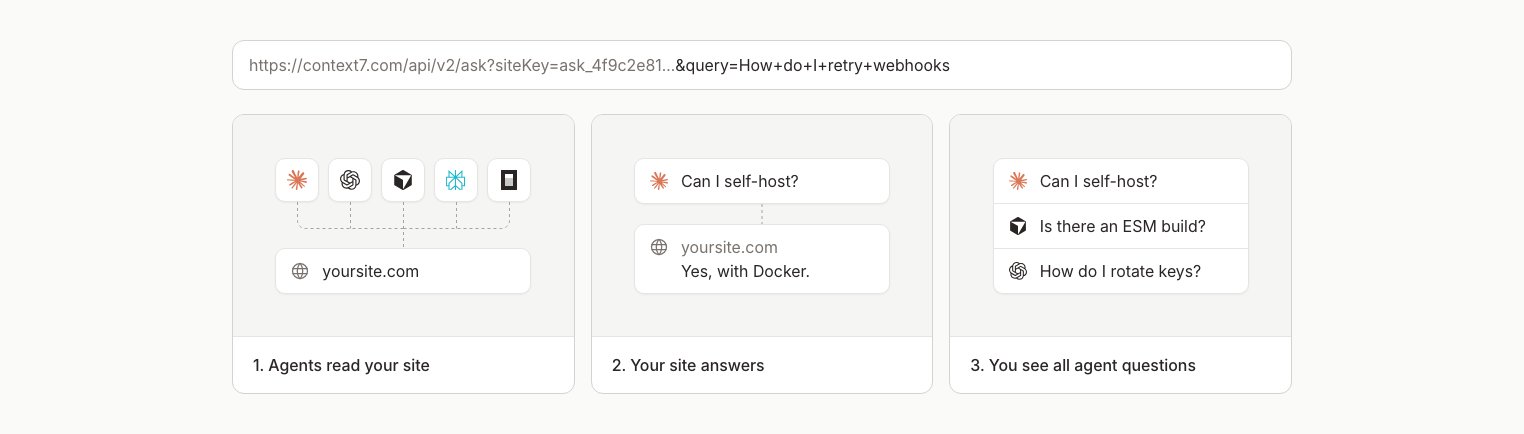Click the cube icon beside 'Is there an ESM build?'

tap(1018, 226)
